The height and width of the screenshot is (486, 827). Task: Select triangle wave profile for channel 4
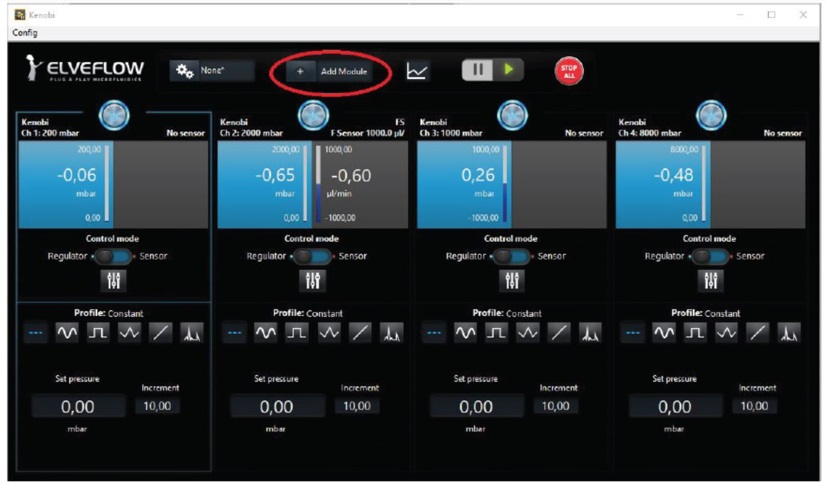pyautogui.click(x=727, y=333)
